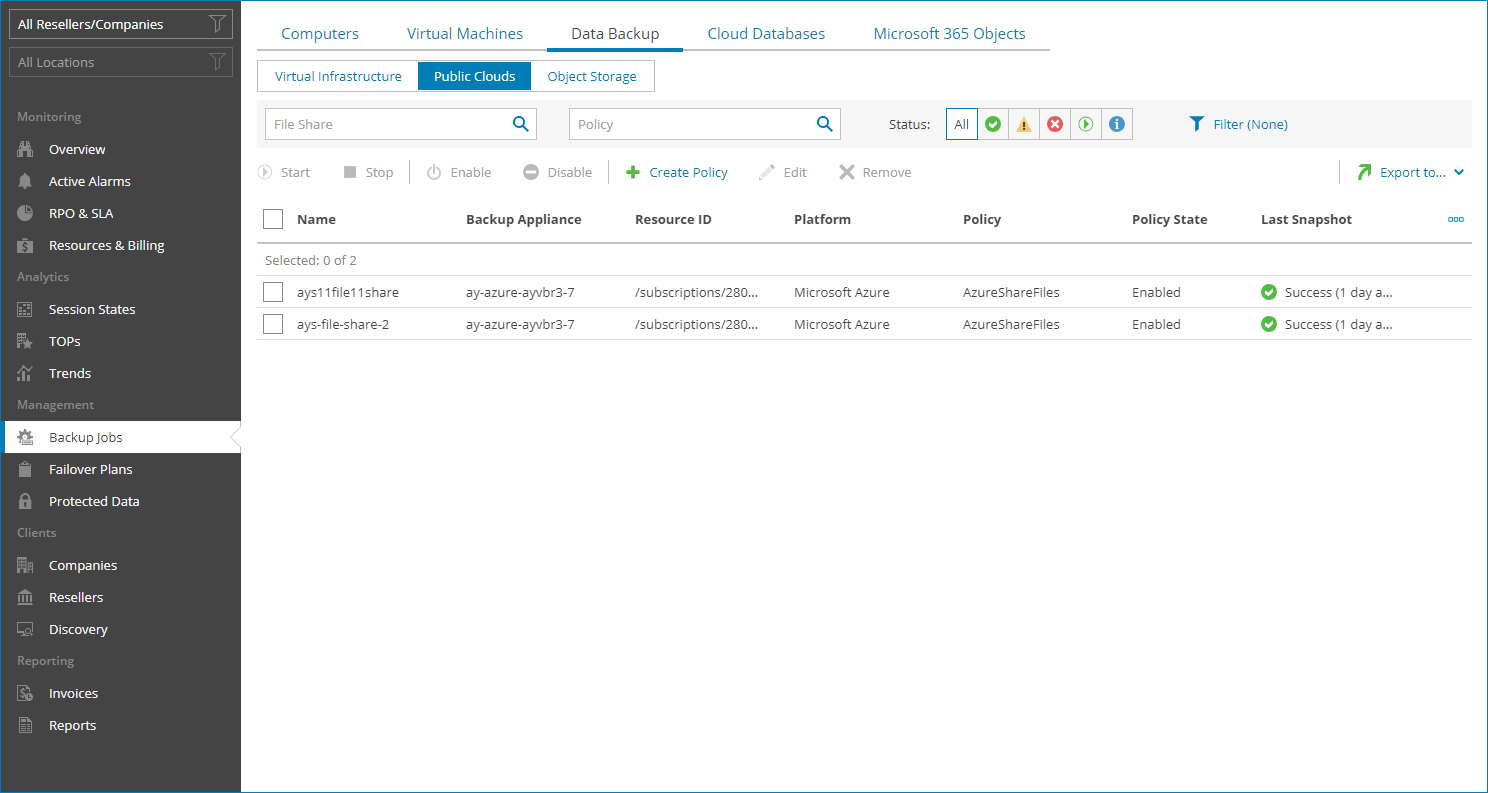This screenshot has height=793, width=1488.
Task: Filter by warning status icon
Action: point(1024,125)
